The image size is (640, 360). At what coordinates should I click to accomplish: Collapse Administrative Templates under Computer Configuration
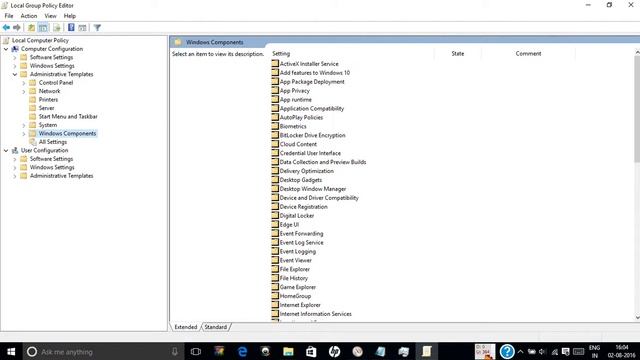tap(15, 74)
